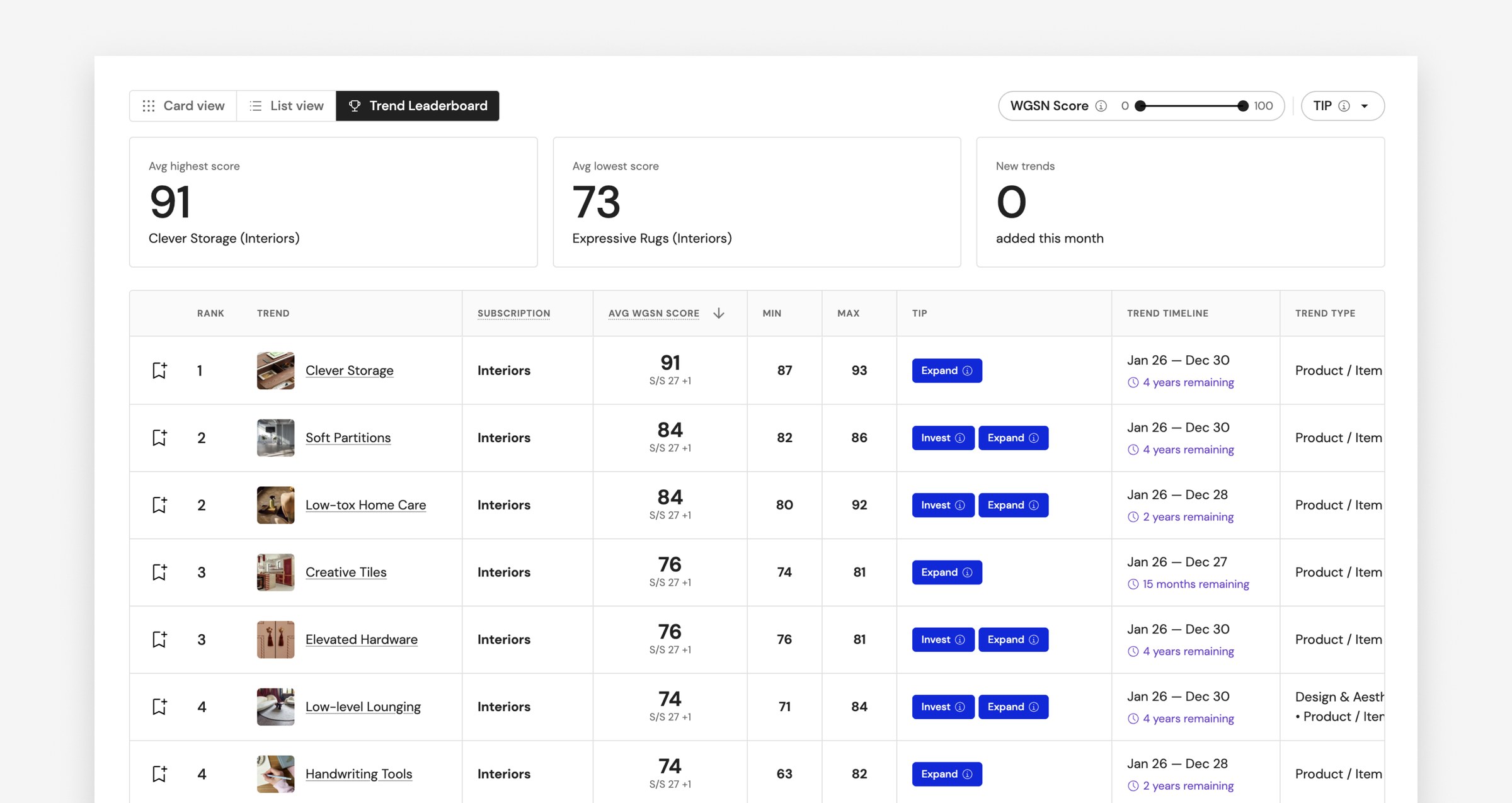Select the Trend Leaderboard tab

tap(418, 106)
